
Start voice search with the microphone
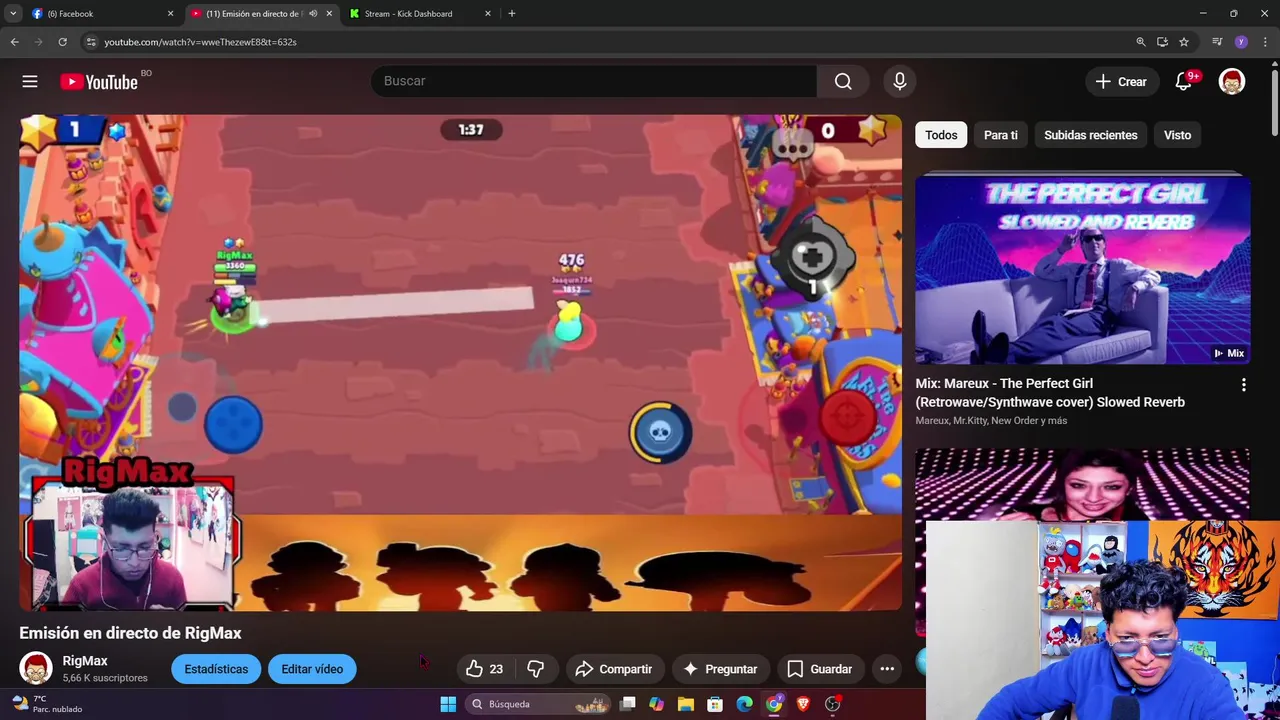tap(899, 81)
